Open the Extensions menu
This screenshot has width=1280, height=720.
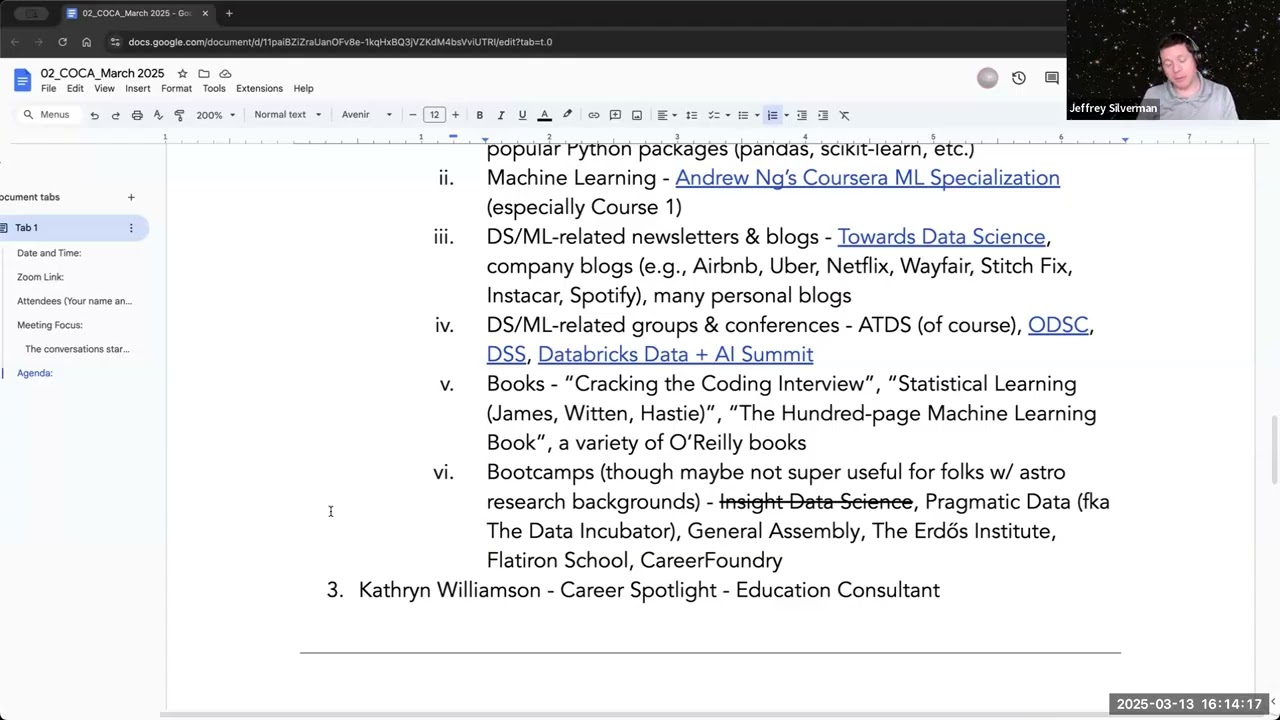(x=259, y=88)
